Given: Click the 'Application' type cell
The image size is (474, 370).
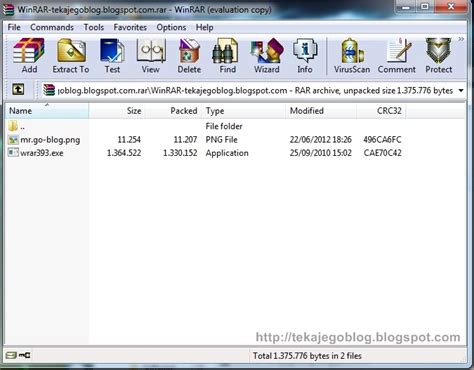Looking at the screenshot, I should [227, 153].
